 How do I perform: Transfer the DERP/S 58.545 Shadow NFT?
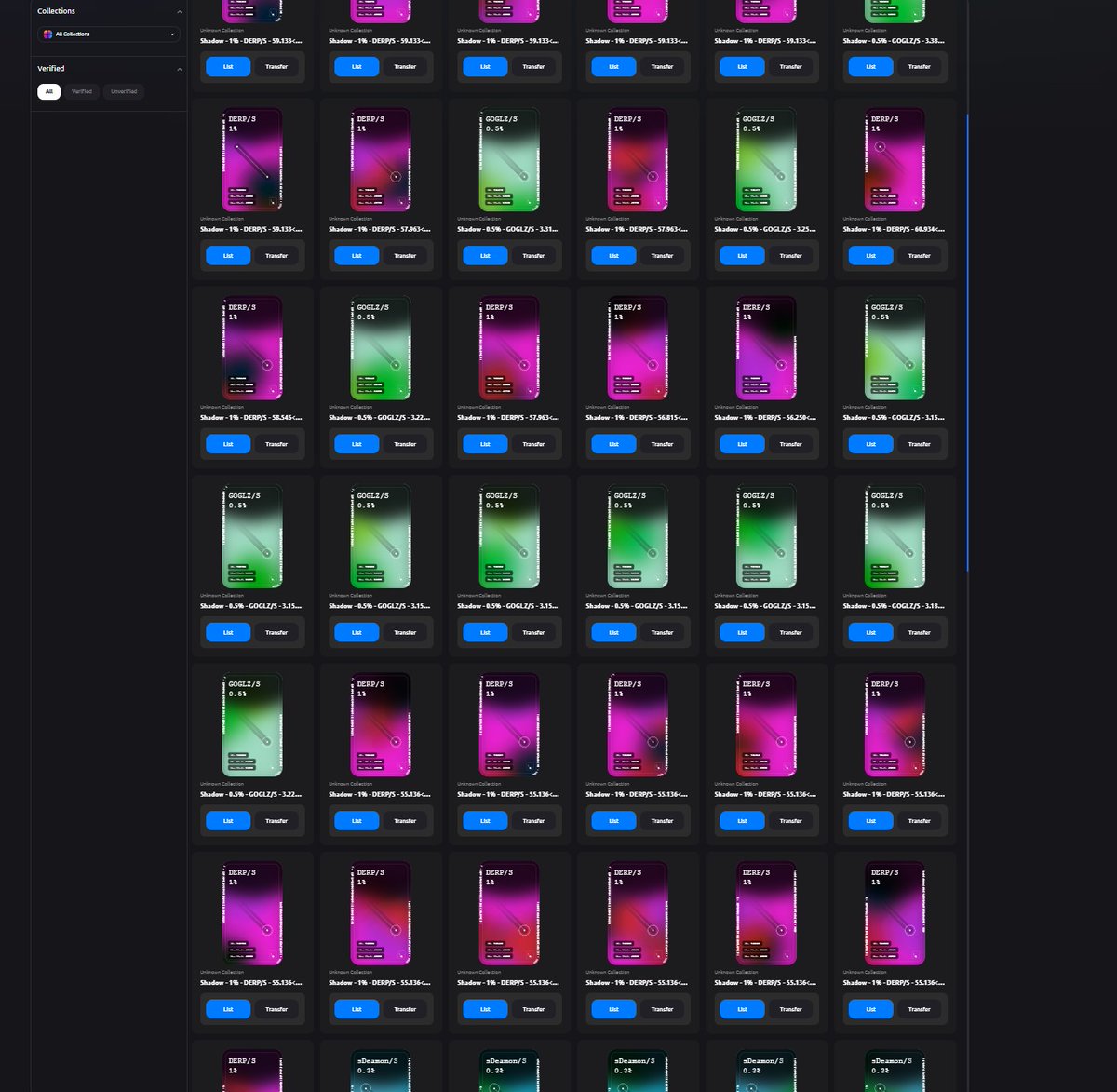(276, 444)
